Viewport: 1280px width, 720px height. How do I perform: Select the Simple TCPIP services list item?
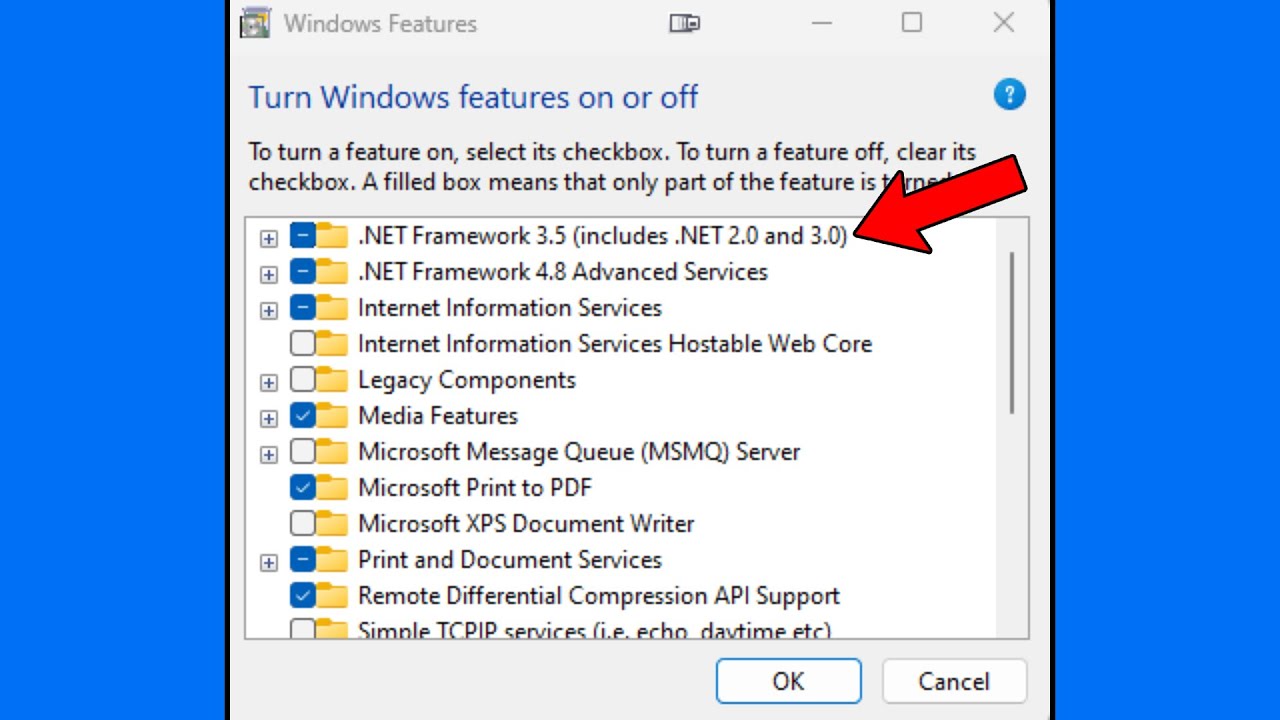(x=594, y=631)
